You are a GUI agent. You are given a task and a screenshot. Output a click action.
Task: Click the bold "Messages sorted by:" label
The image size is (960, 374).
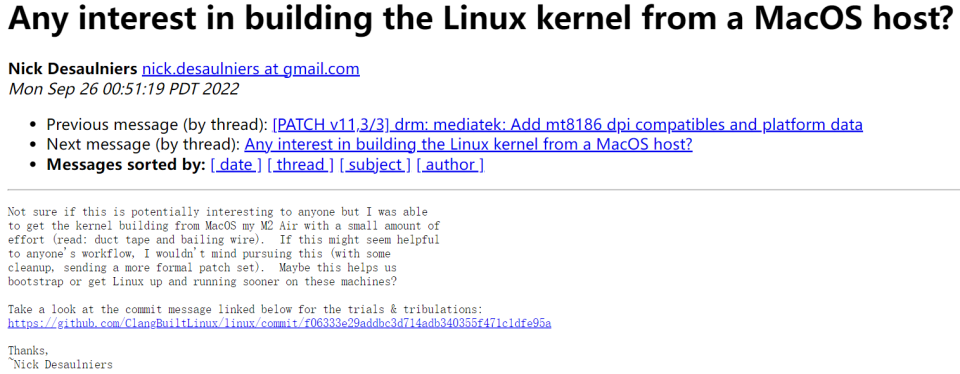(x=126, y=165)
